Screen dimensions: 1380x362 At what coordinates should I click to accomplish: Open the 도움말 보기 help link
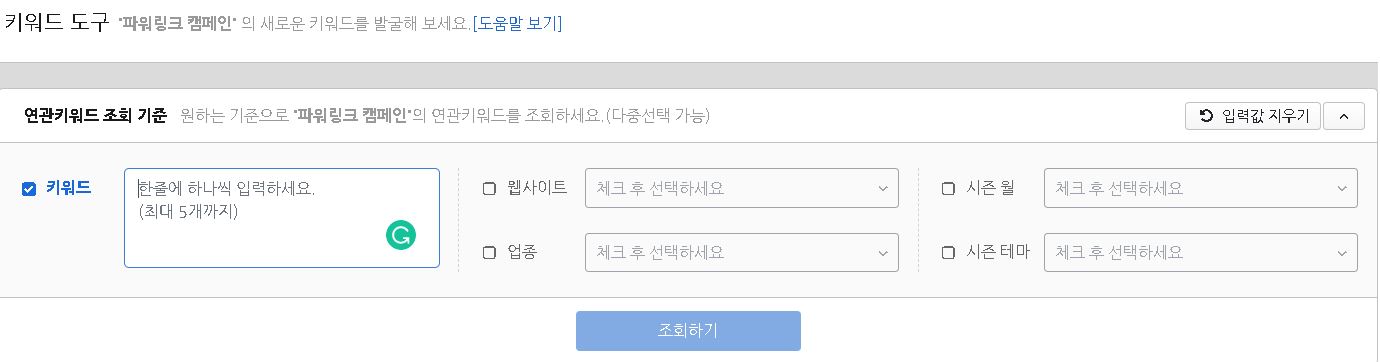click(517, 23)
